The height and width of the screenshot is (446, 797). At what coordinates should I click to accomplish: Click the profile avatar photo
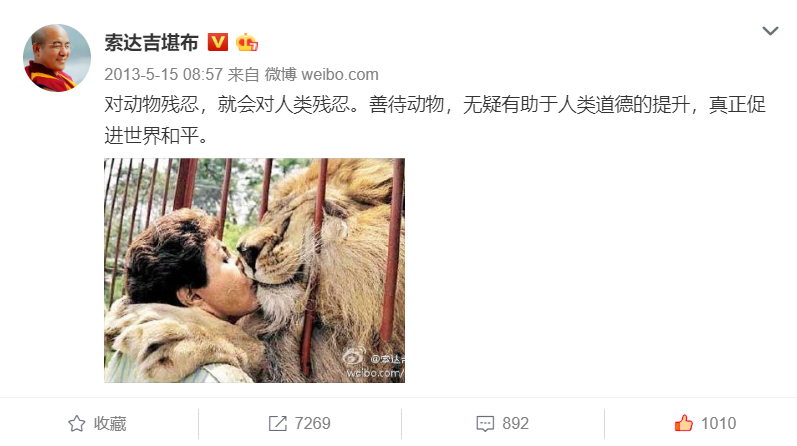pos(57,58)
